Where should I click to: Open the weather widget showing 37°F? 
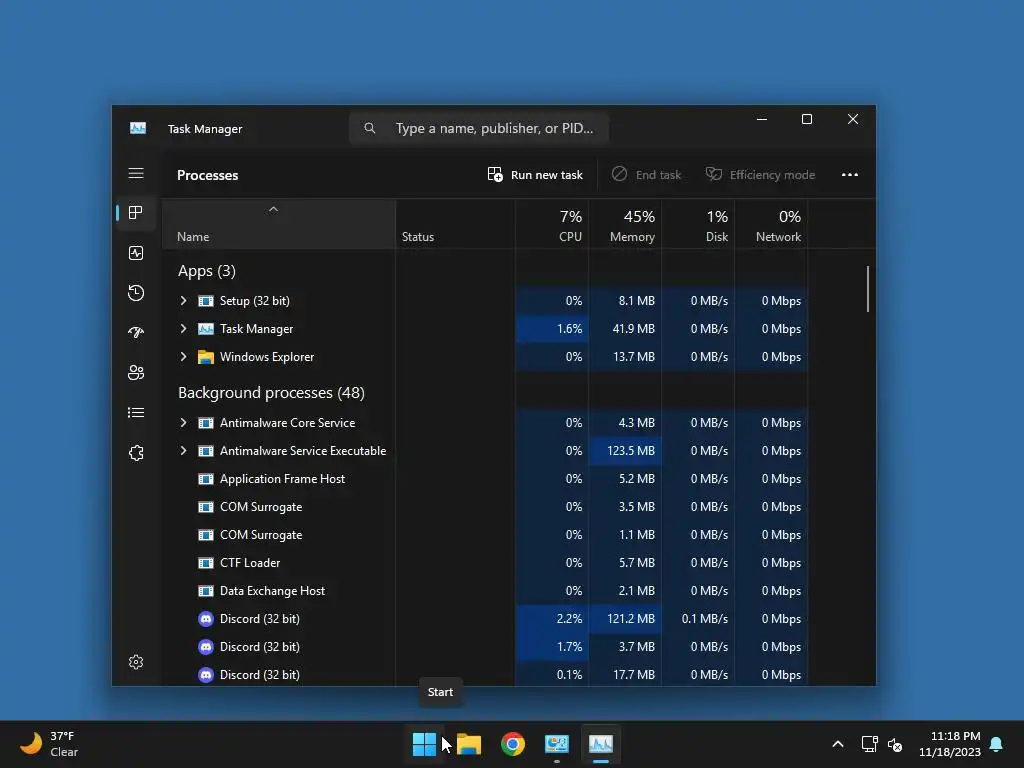pos(49,744)
